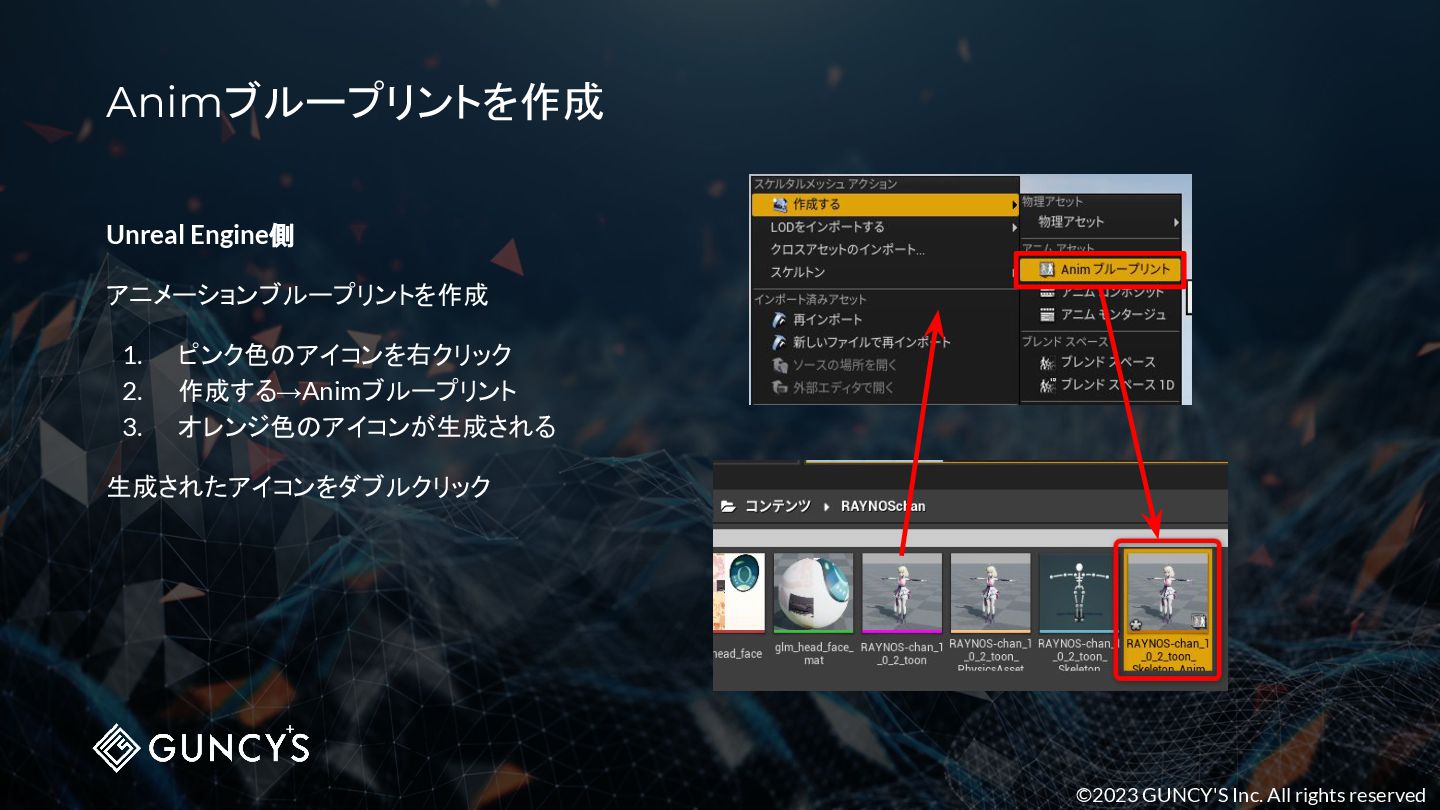The image size is (1440, 810).
Task: Expand the 作成する submenu arrow
Action: pyautogui.click(x=1013, y=205)
